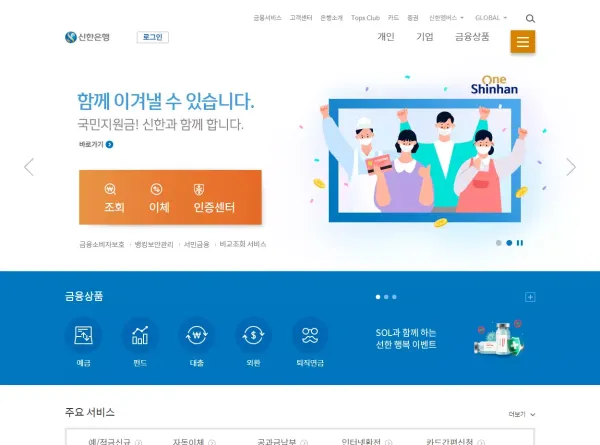
Task: Expand the 신한멤버스 dropdown
Action: [x=446, y=18]
